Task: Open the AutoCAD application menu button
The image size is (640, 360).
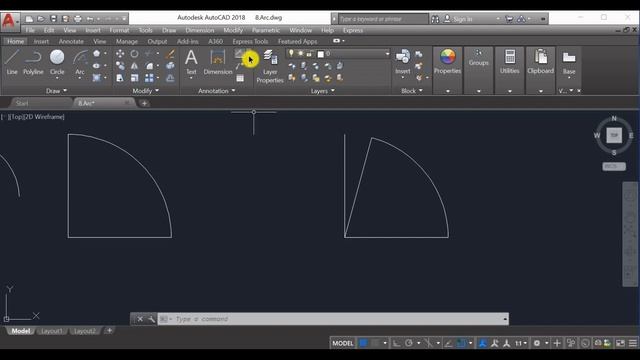Action: (x=9, y=21)
